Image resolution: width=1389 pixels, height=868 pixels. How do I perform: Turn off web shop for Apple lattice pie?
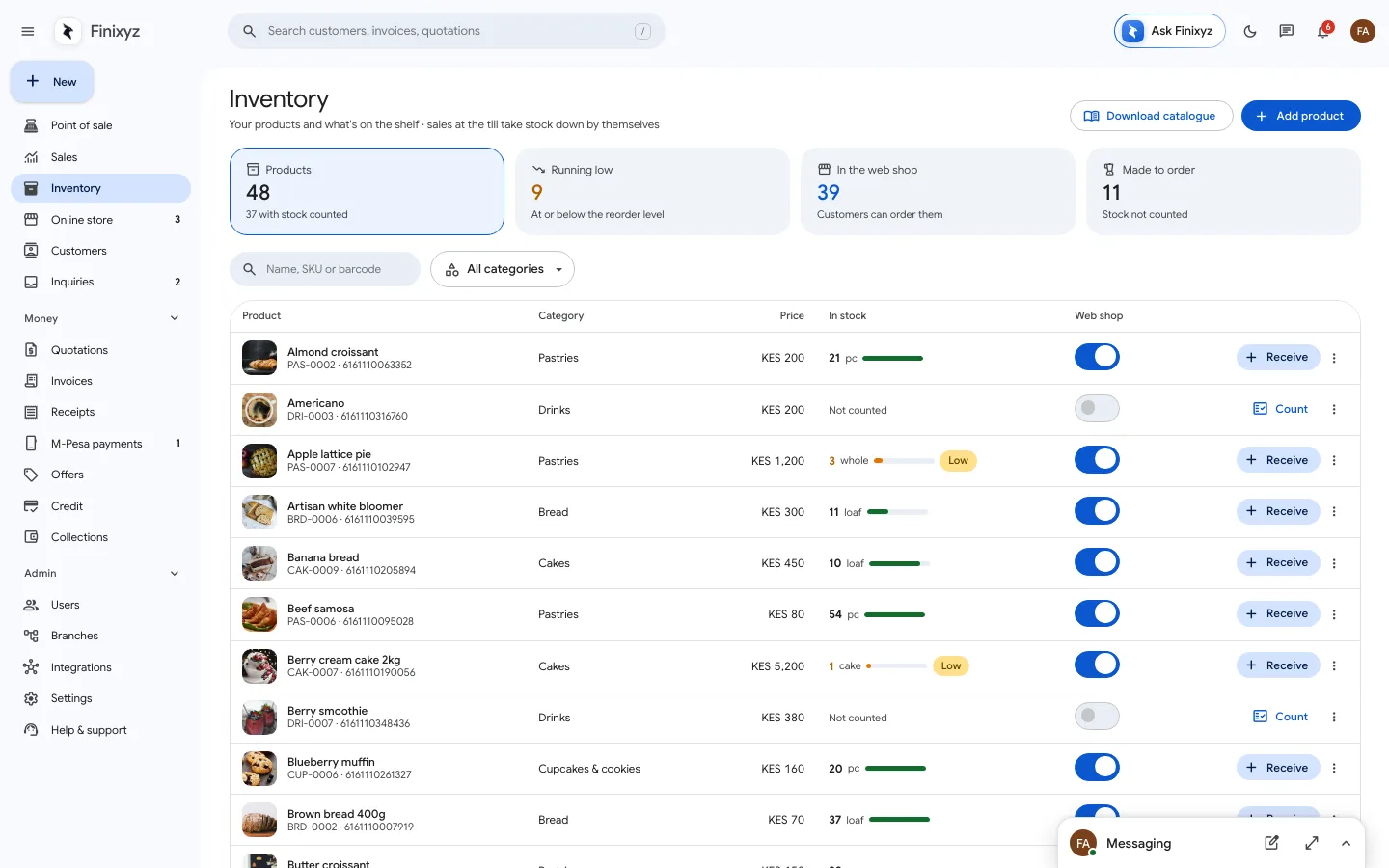(1097, 459)
